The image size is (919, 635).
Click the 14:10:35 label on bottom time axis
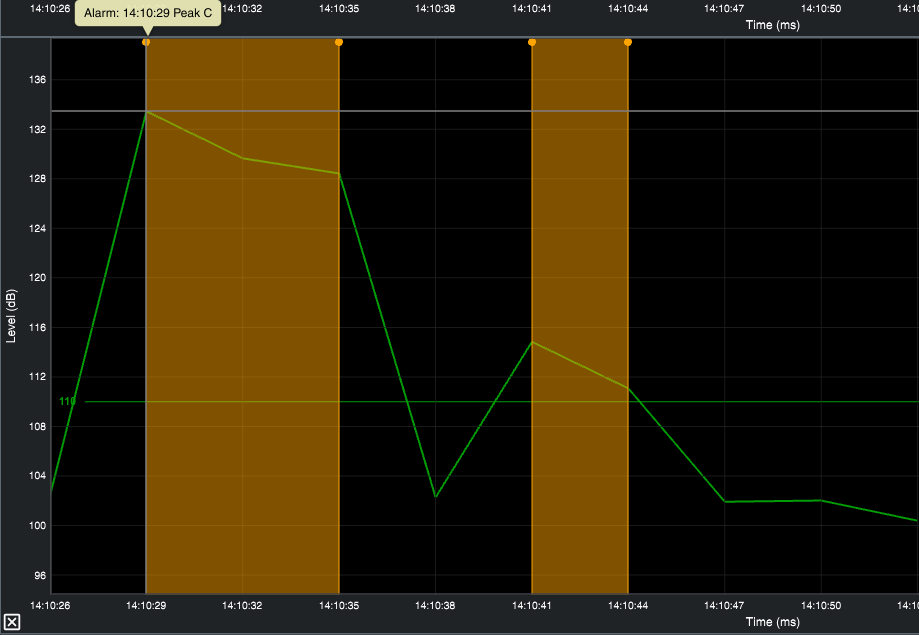coord(339,605)
